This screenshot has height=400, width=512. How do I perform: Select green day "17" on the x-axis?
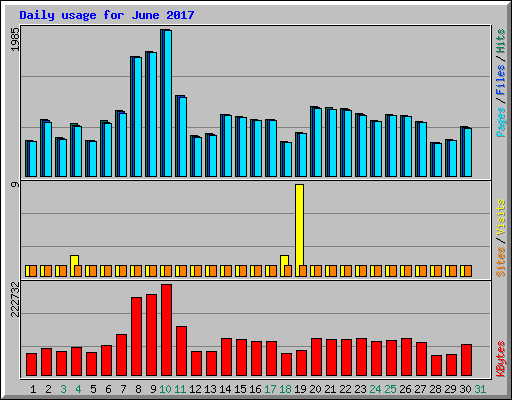(x=270, y=389)
